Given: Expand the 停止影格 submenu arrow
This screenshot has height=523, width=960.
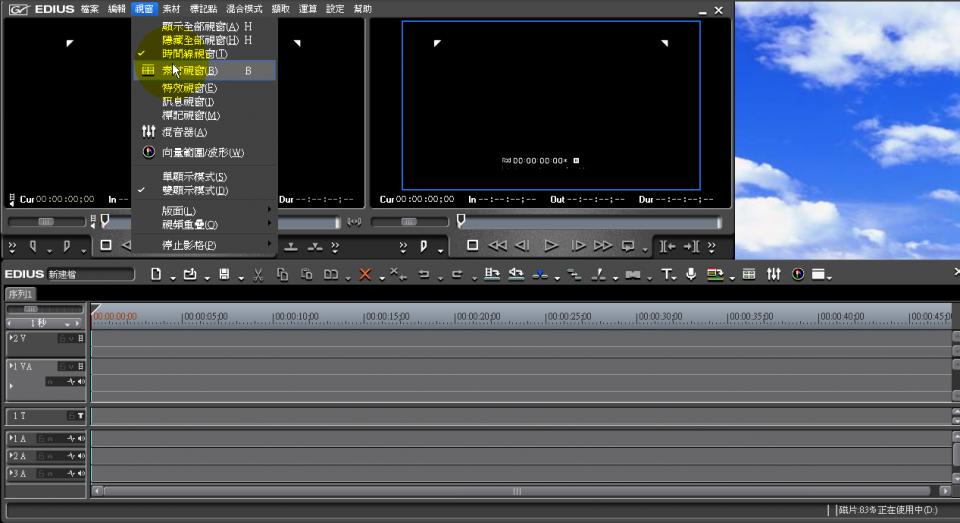Looking at the screenshot, I should click(269, 245).
